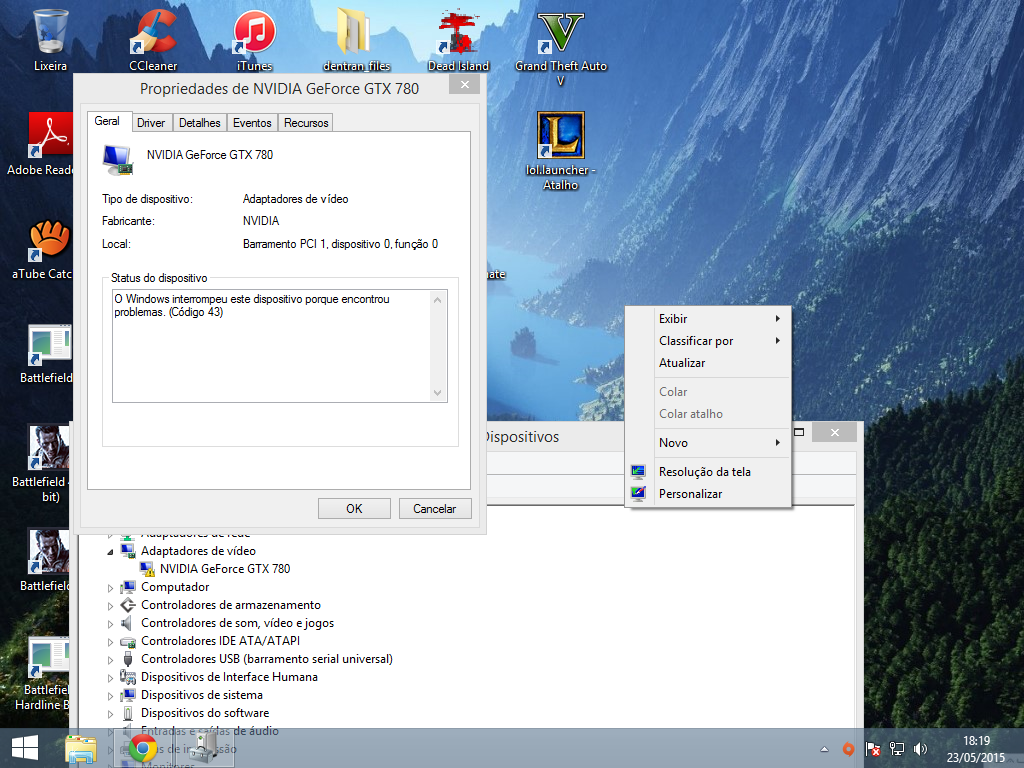Image resolution: width=1024 pixels, height=768 pixels.
Task: Open the Recursos tab
Action: click(306, 123)
